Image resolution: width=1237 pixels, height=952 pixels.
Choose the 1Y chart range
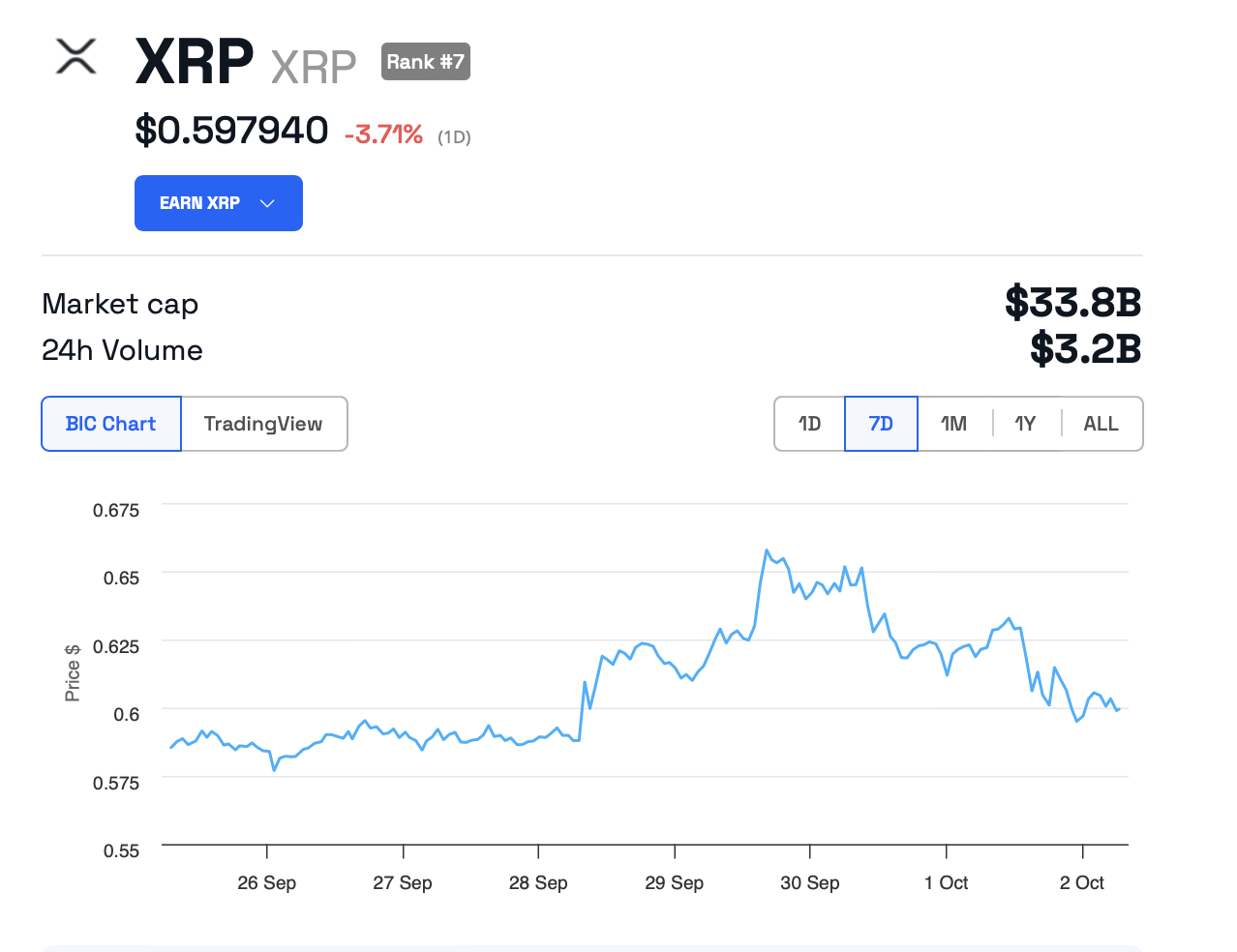click(x=1025, y=424)
